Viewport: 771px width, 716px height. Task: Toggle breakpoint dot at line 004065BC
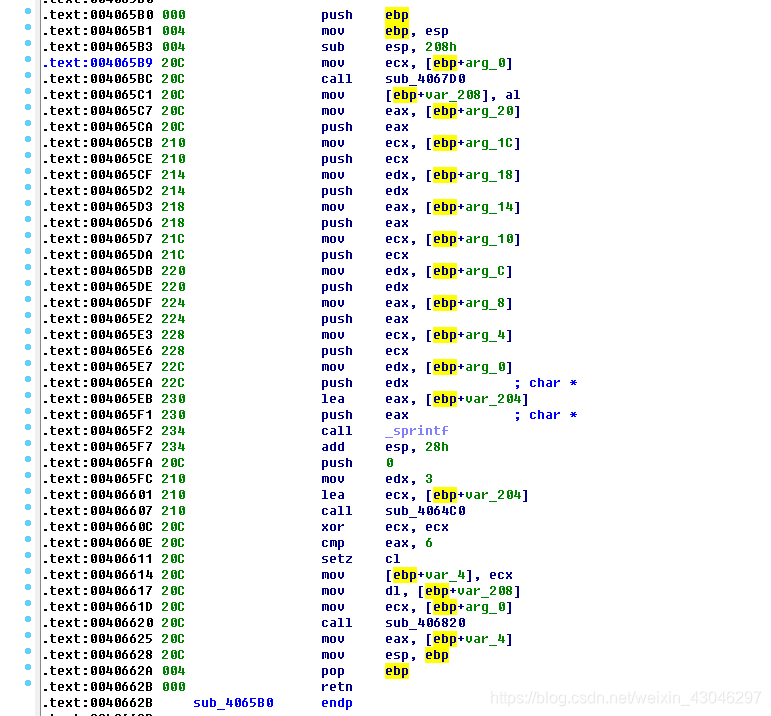click(x=28, y=75)
